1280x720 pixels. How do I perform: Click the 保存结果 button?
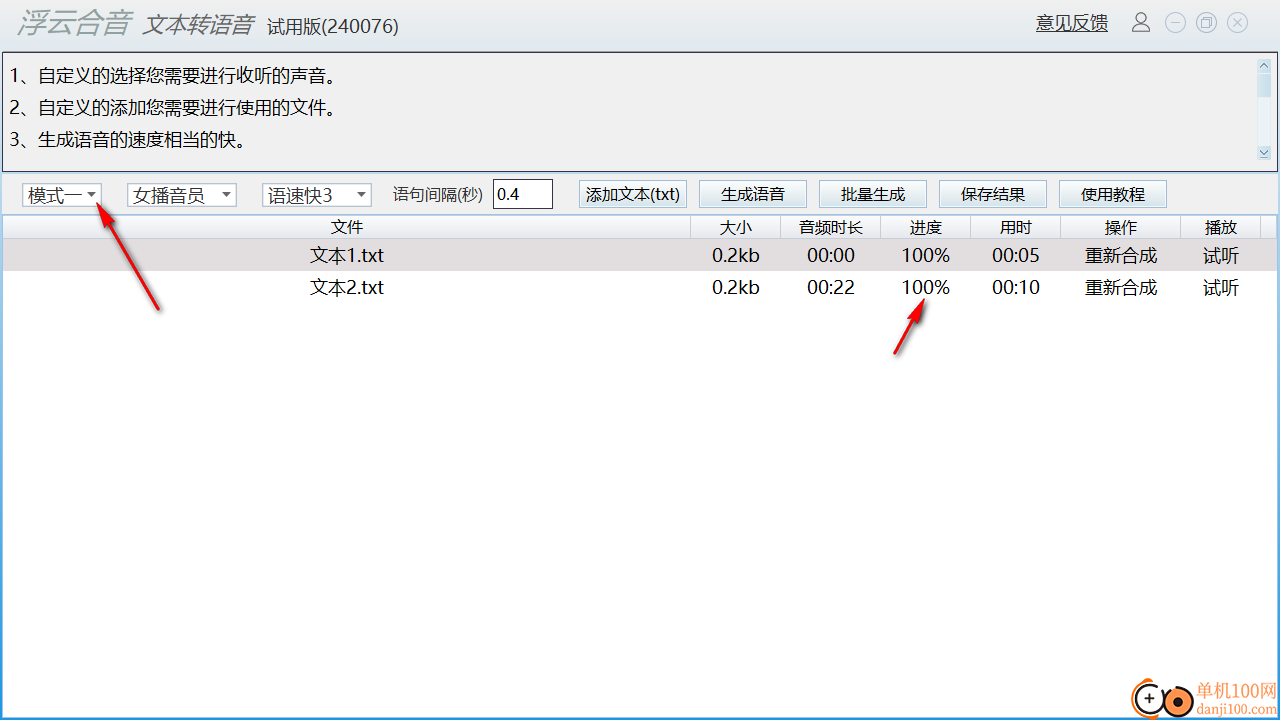(993, 194)
